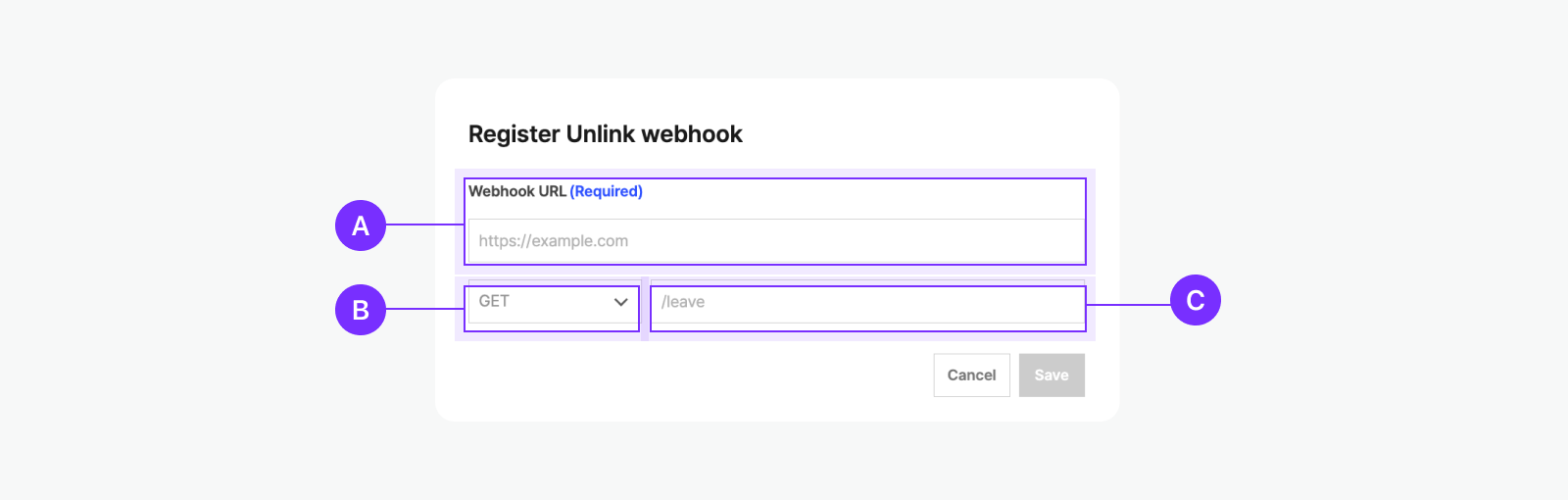The image size is (1568, 500).
Task: Click the GET text in the method selector
Action: [494, 302]
